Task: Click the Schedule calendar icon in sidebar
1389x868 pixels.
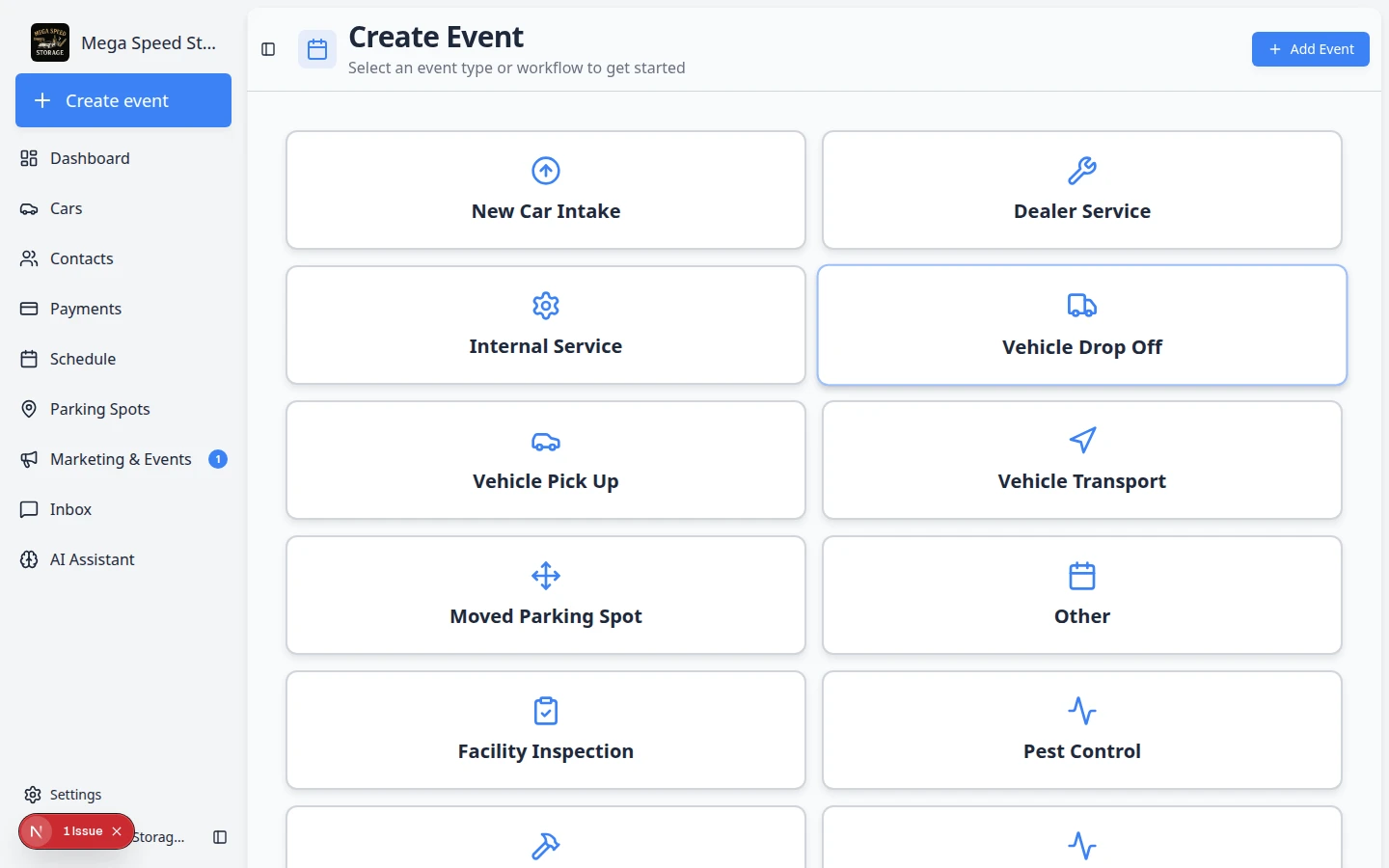Action: [x=29, y=359]
